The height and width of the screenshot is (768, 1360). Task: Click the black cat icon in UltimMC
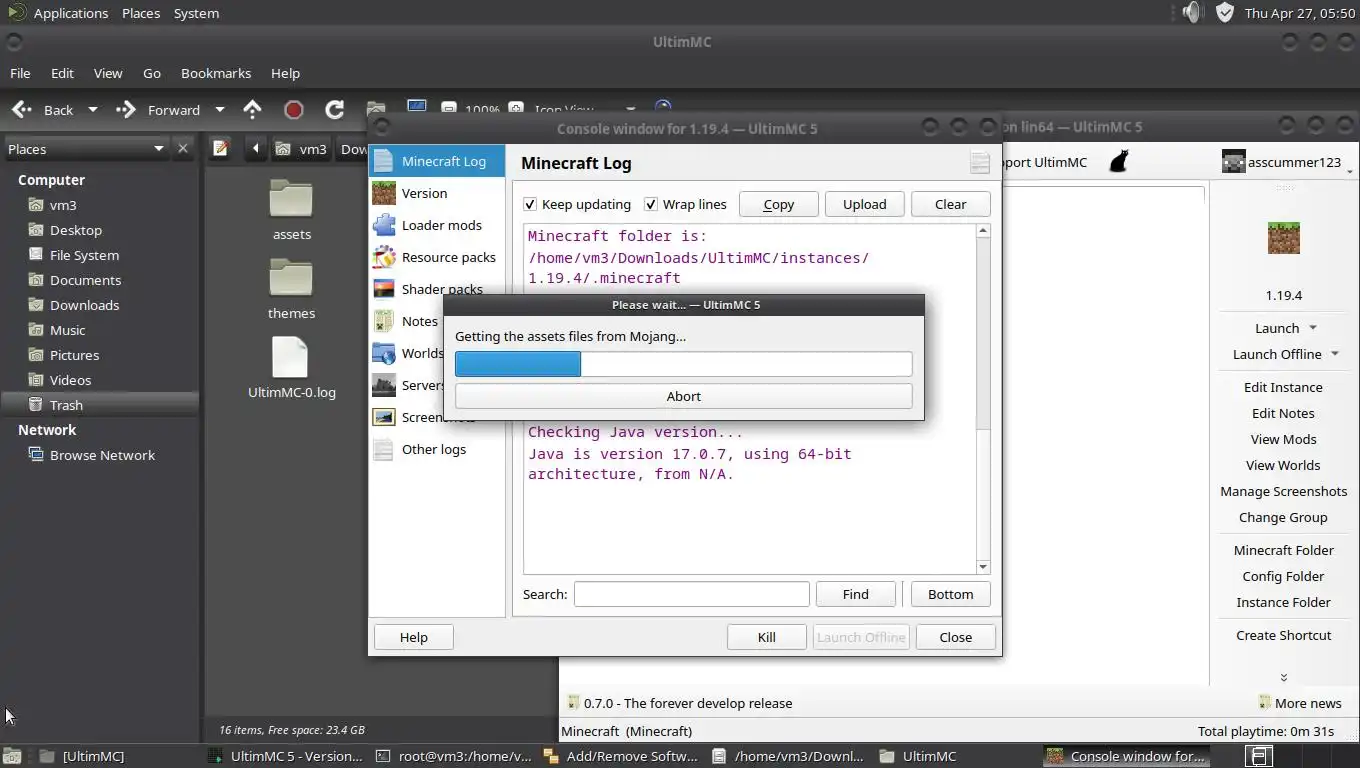pyautogui.click(x=1119, y=161)
